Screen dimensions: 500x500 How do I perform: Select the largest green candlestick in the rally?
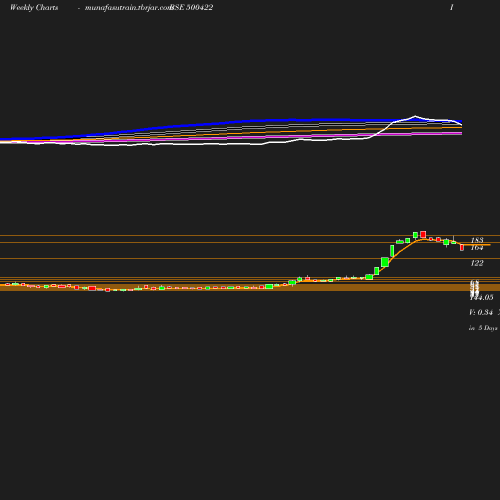click(x=385, y=262)
